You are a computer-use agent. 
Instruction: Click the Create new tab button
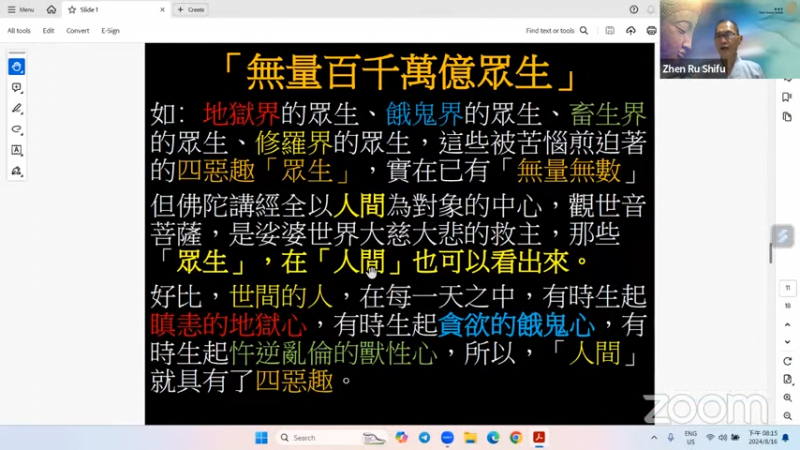click(x=191, y=9)
